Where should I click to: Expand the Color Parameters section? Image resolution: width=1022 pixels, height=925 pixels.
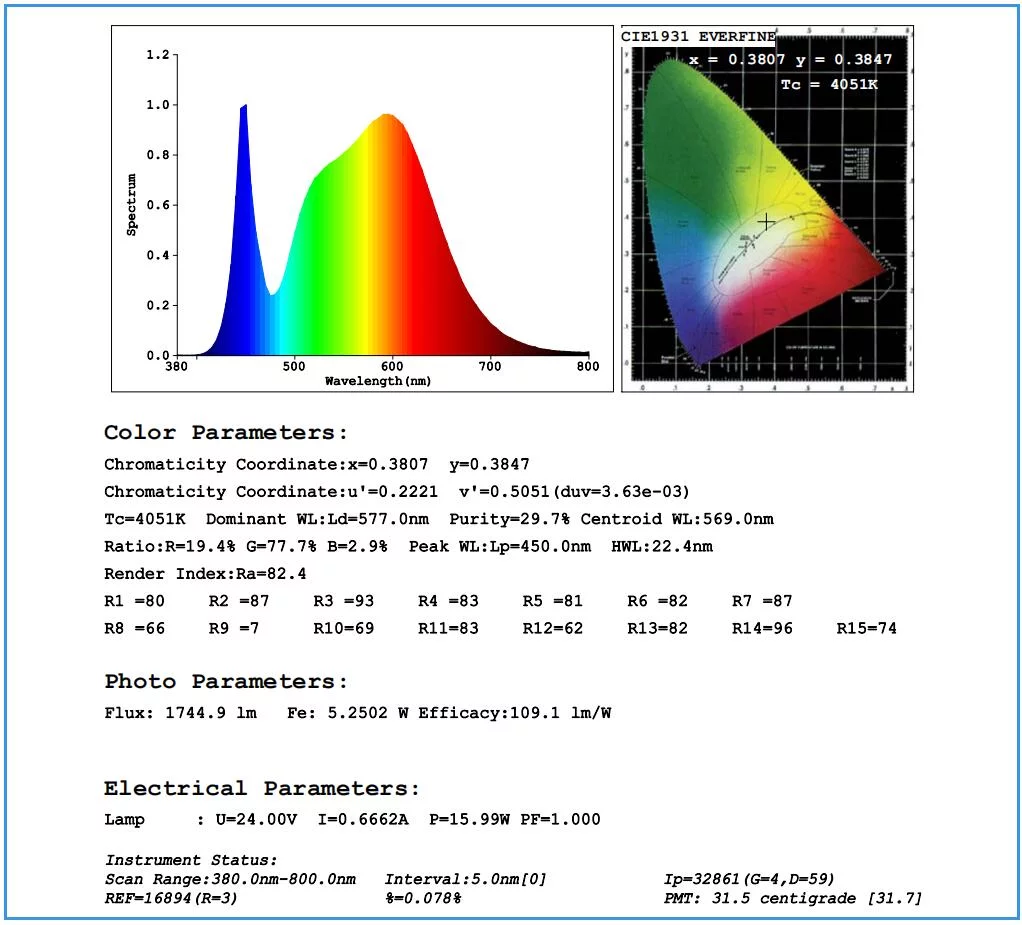pos(223,432)
